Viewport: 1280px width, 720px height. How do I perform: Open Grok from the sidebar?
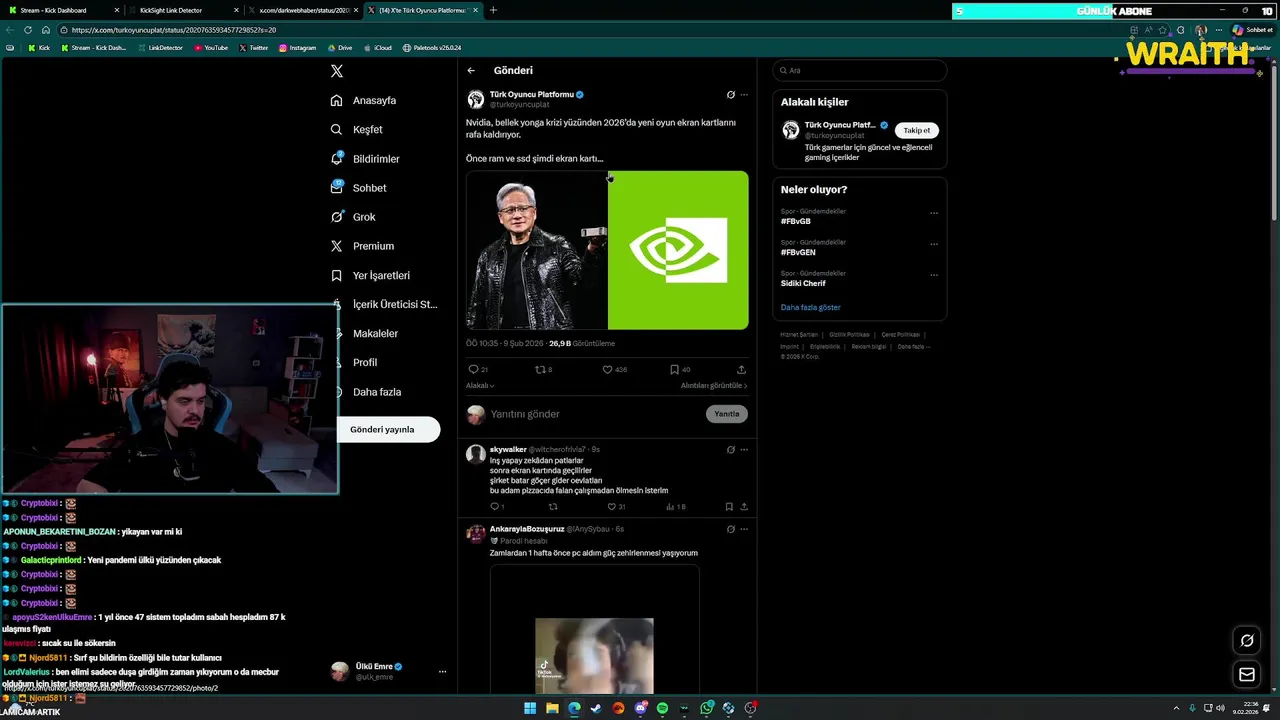pos(353,217)
